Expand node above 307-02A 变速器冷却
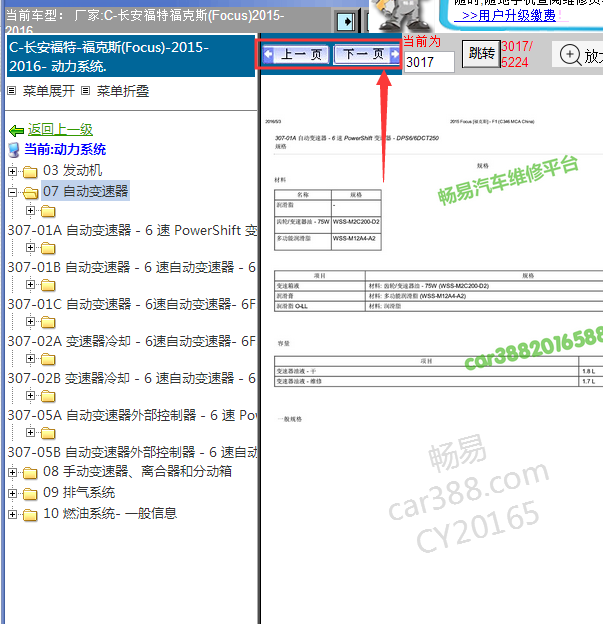The height and width of the screenshot is (624, 603). coord(30,322)
